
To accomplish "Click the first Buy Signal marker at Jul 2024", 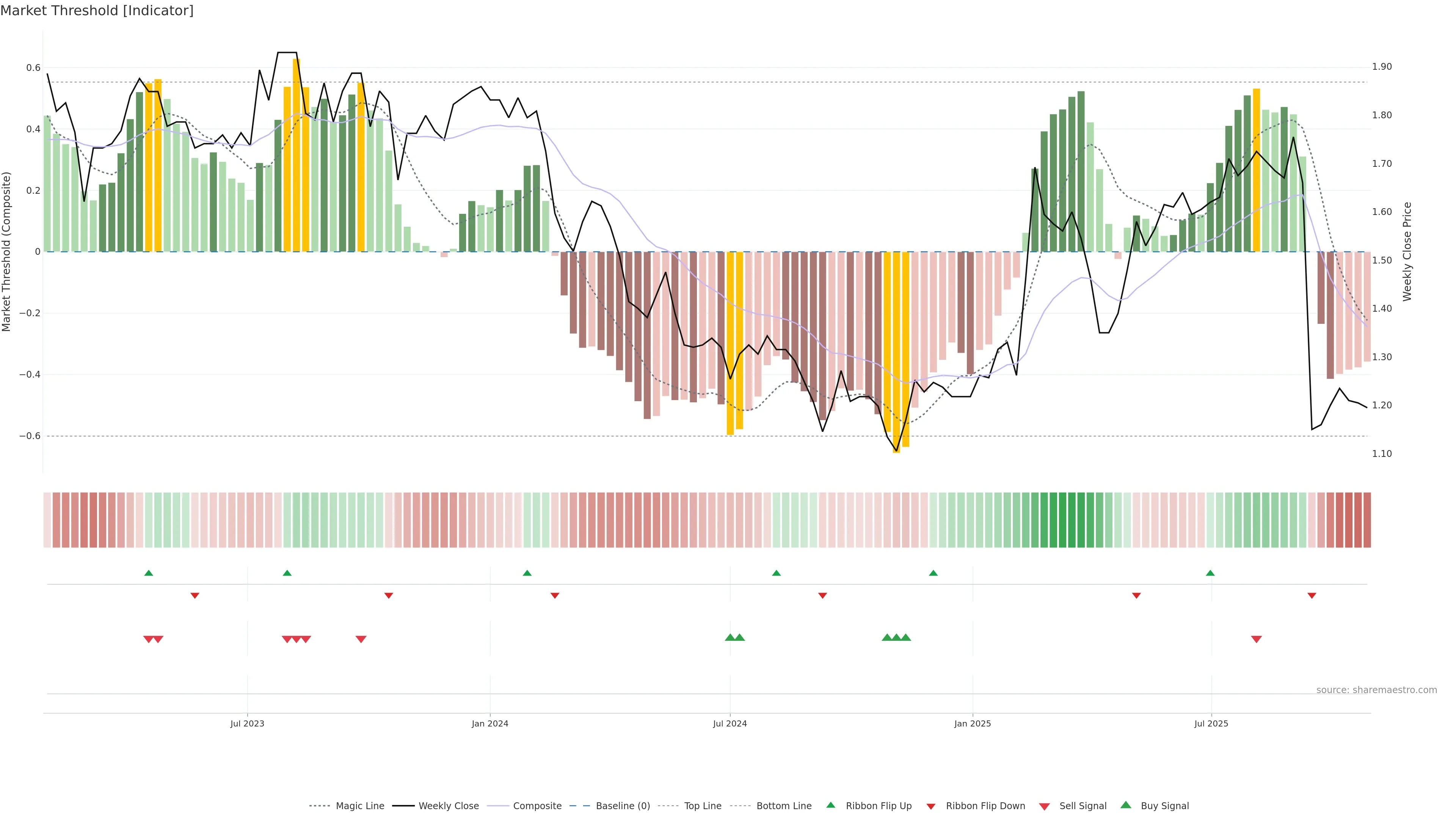I will coord(730,637).
